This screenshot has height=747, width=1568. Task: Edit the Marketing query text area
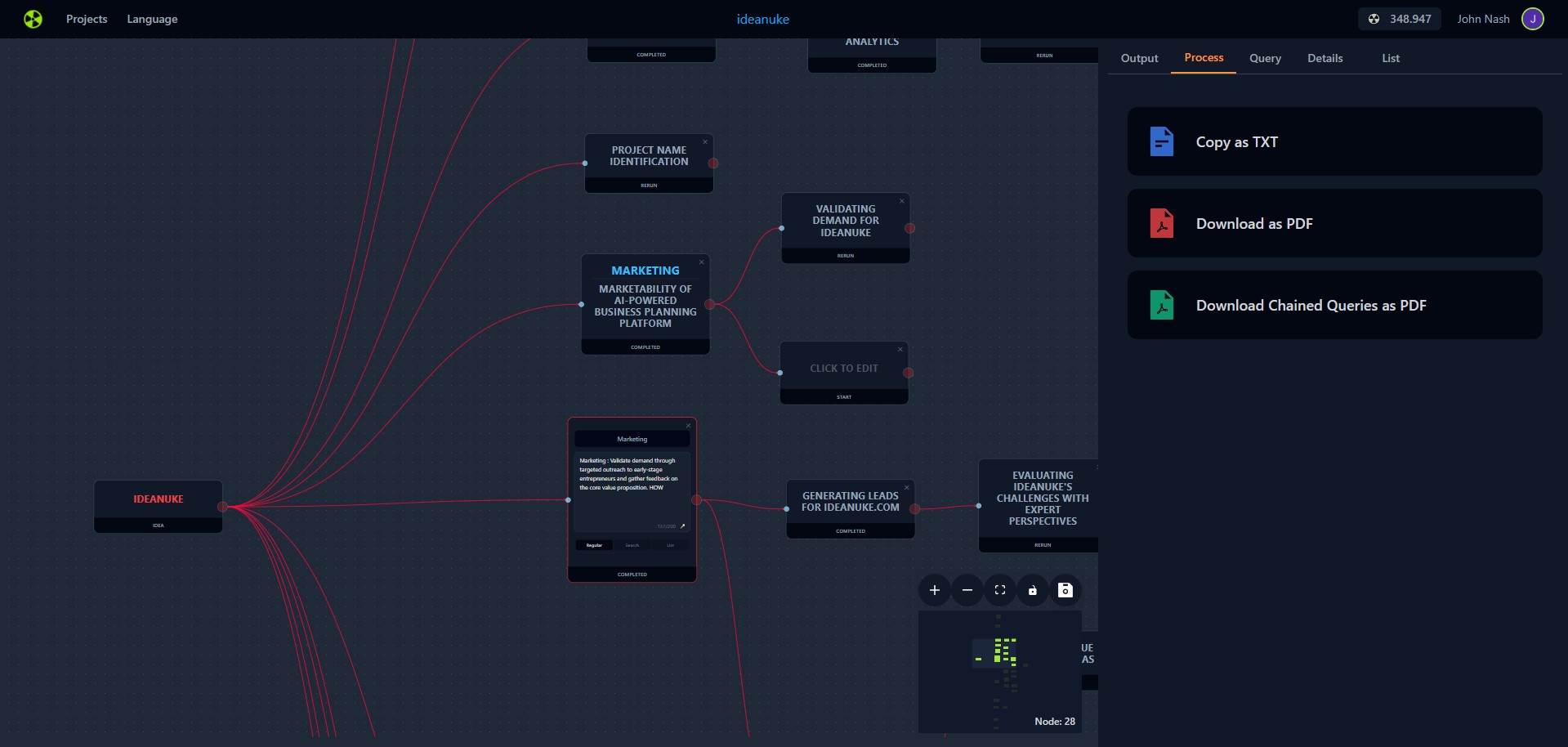click(x=632, y=491)
